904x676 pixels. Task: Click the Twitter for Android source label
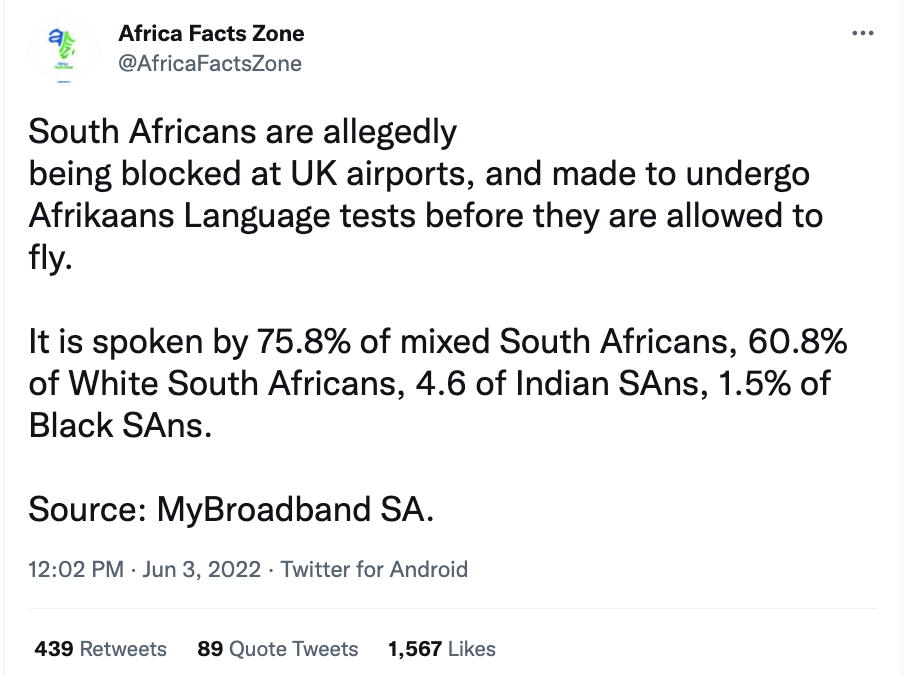pyautogui.click(x=374, y=570)
